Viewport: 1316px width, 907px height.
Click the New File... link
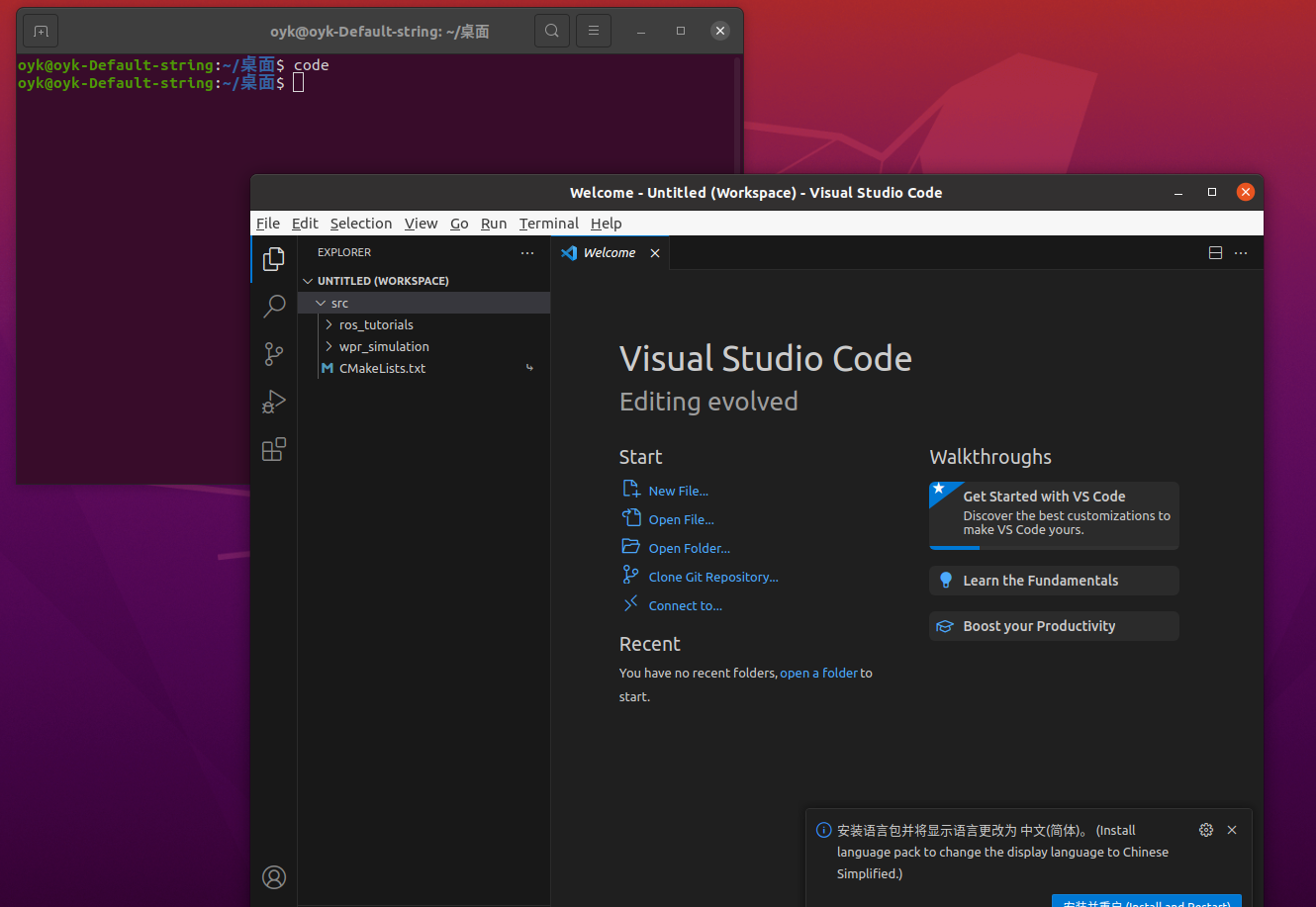click(x=679, y=491)
